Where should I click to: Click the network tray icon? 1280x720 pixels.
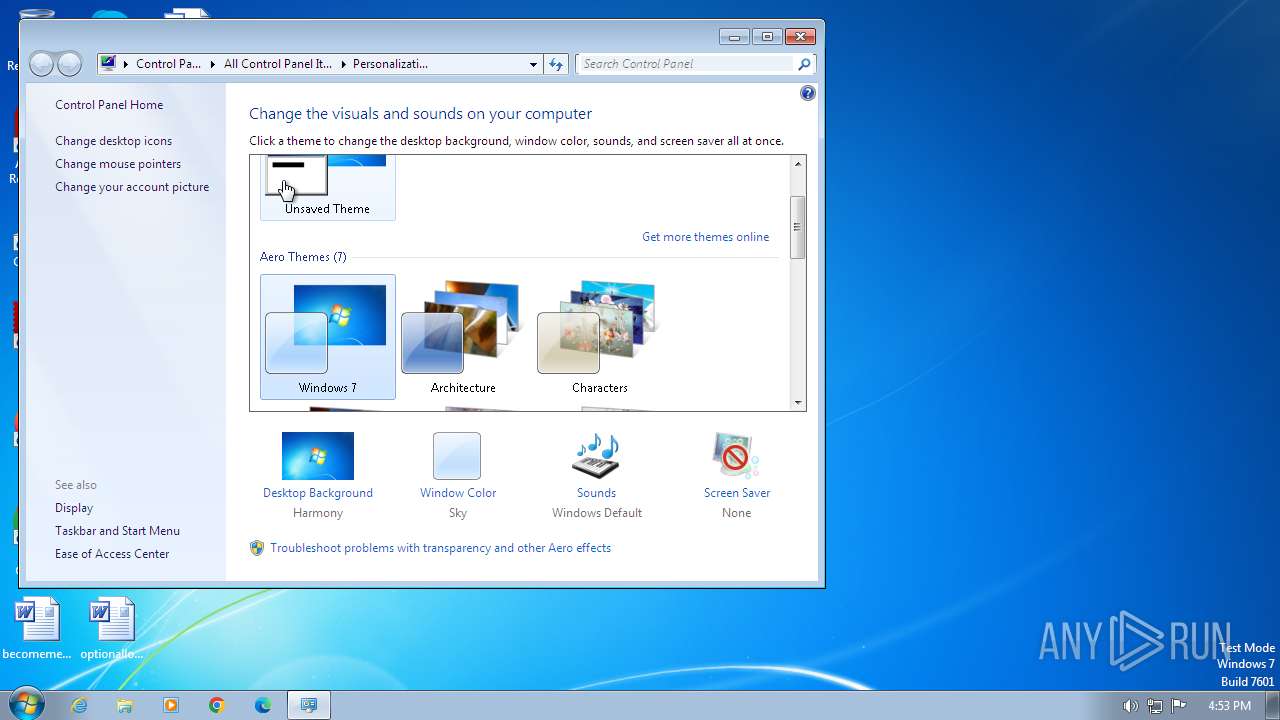[1155, 705]
